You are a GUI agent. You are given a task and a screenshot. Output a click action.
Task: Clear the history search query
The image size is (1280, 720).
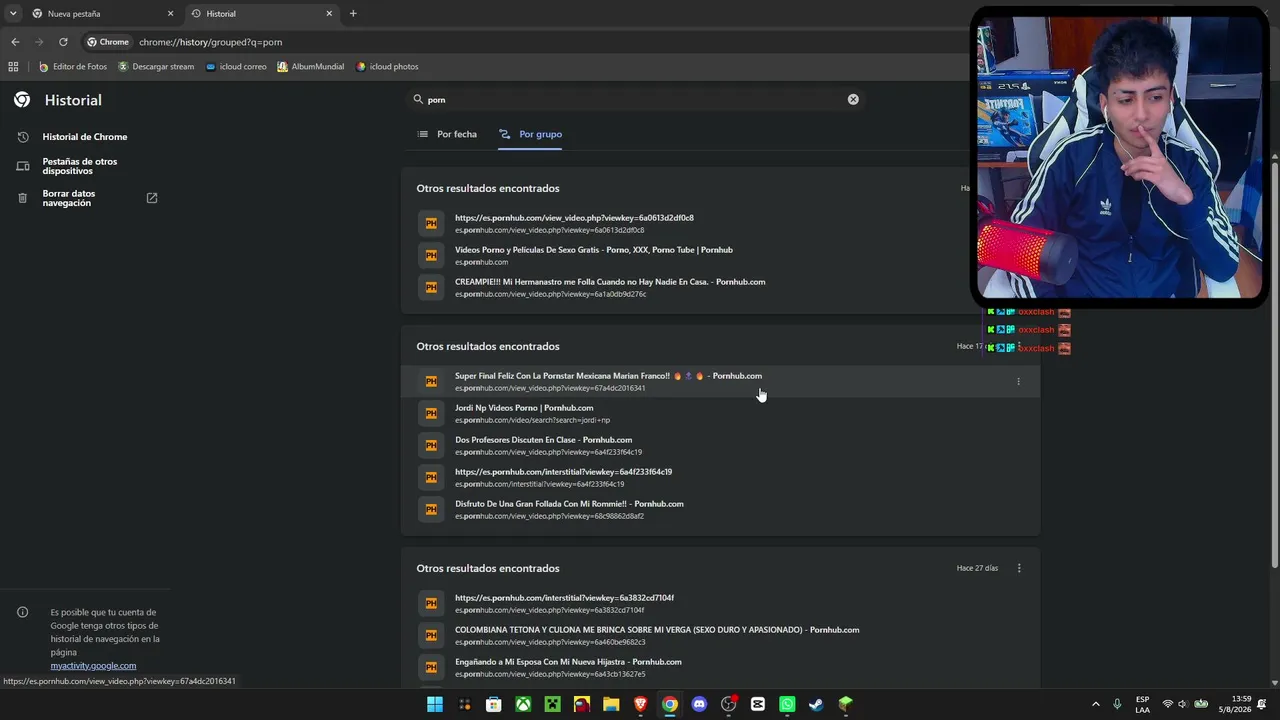853,100
